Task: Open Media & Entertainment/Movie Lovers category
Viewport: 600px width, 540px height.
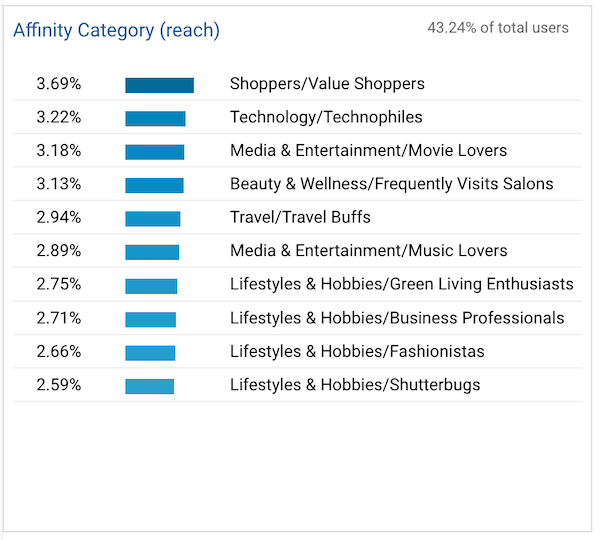Action: (368, 151)
